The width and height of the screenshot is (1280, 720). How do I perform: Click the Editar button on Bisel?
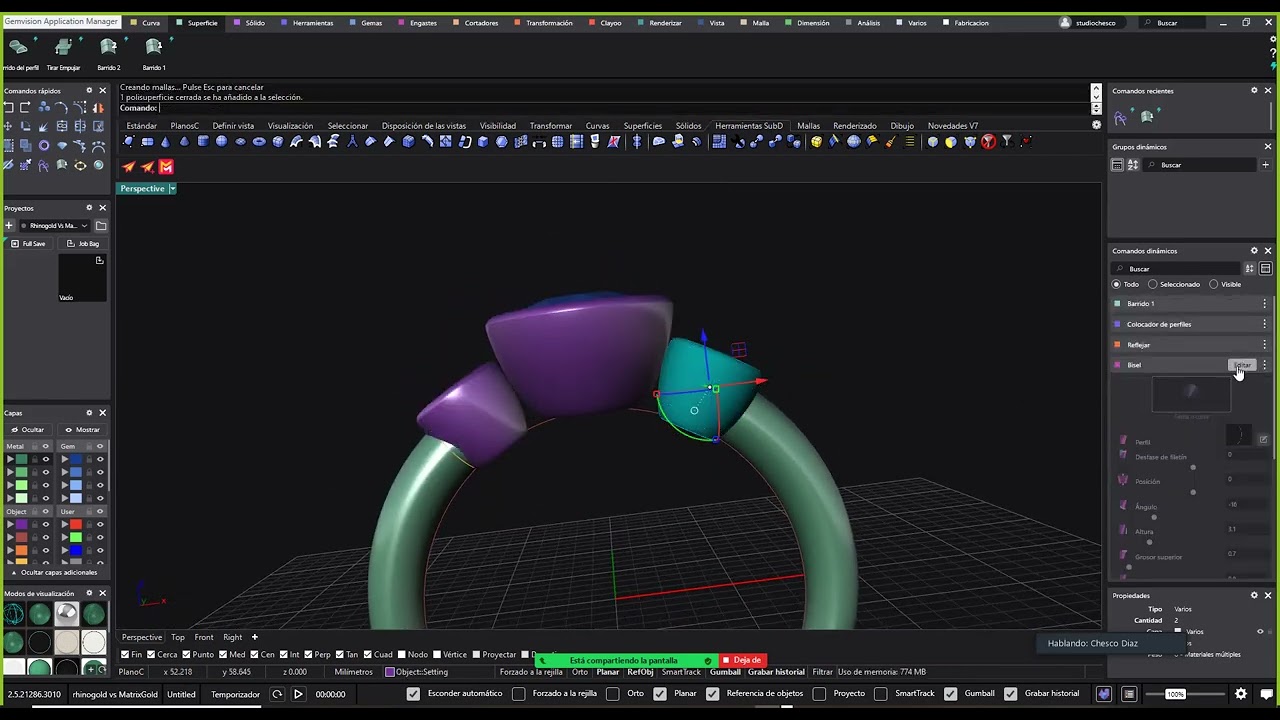click(1241, 365)
